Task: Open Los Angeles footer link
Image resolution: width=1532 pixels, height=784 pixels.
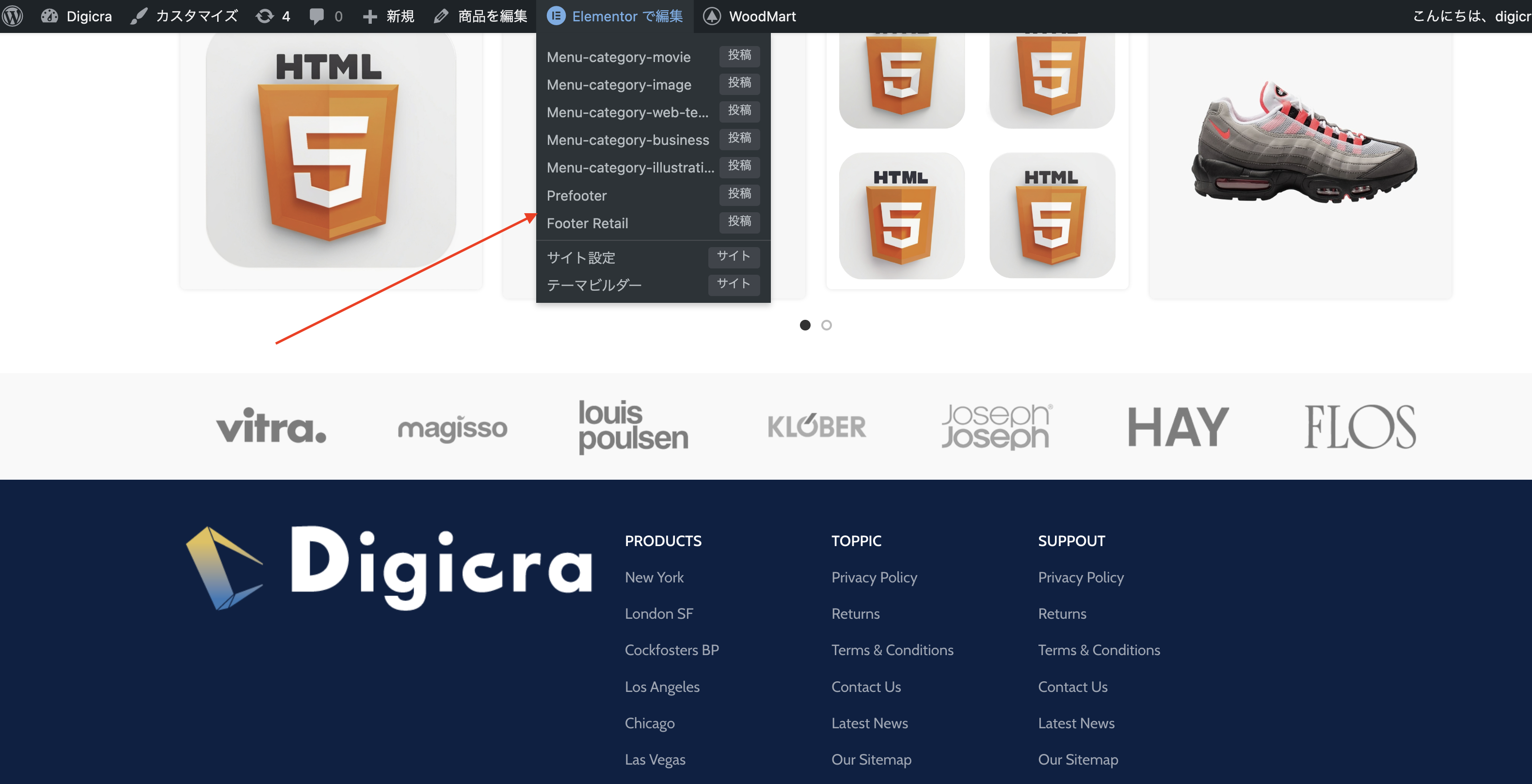Action: coord(662,687)
